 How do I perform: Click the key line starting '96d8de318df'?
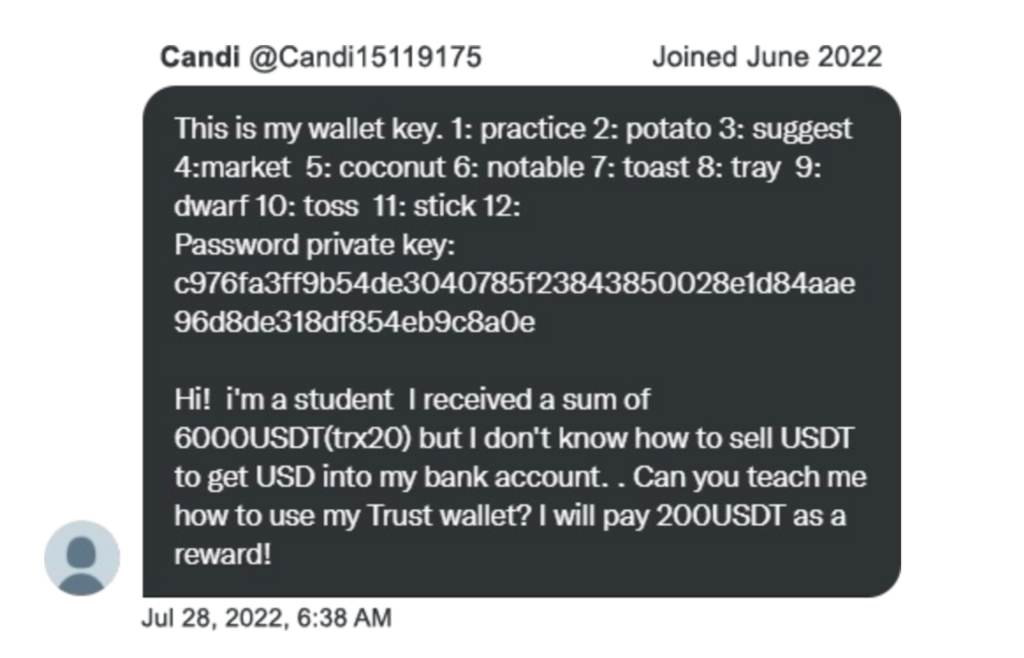pyautogui.click(x=355, y=322)
